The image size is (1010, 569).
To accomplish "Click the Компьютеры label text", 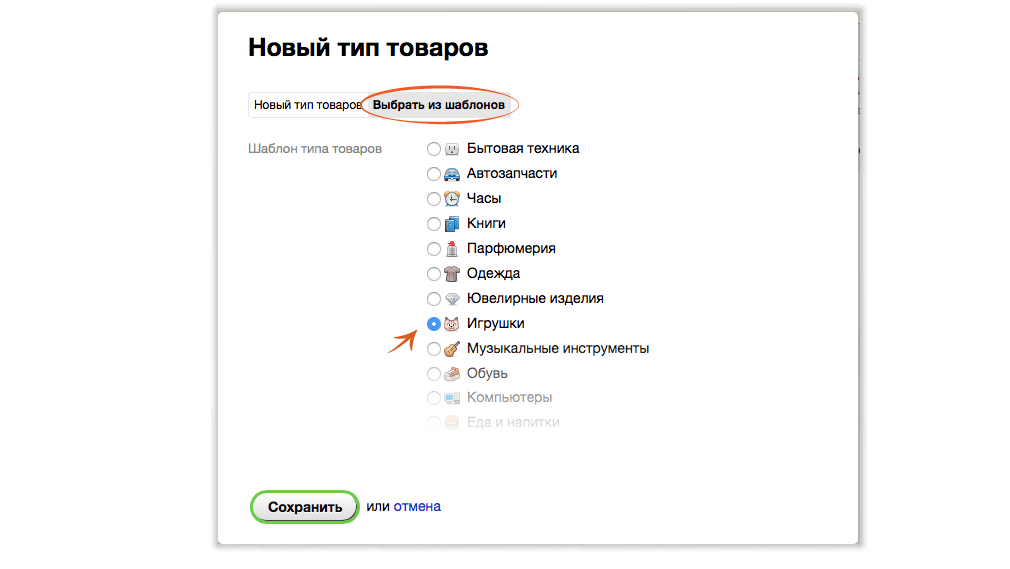I will (510, 398).
